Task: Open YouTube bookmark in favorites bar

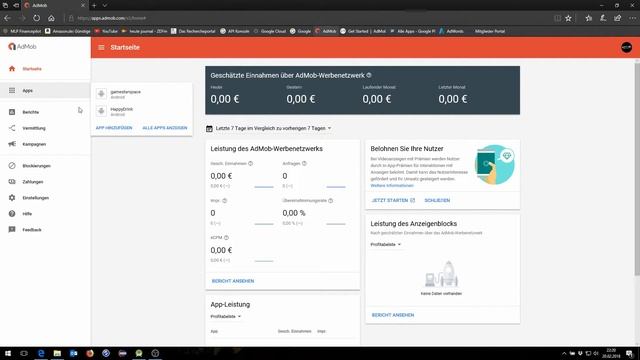Action: tap(106, 31)
